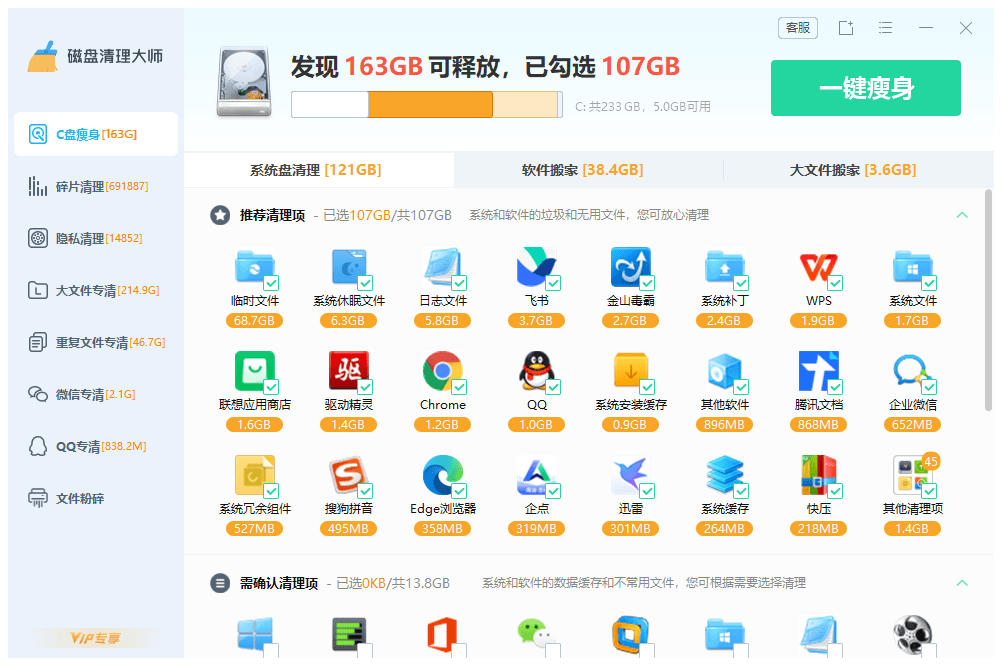
Task: Select the Chrome icon in cleanup list
Action: (x=442, y=372)
